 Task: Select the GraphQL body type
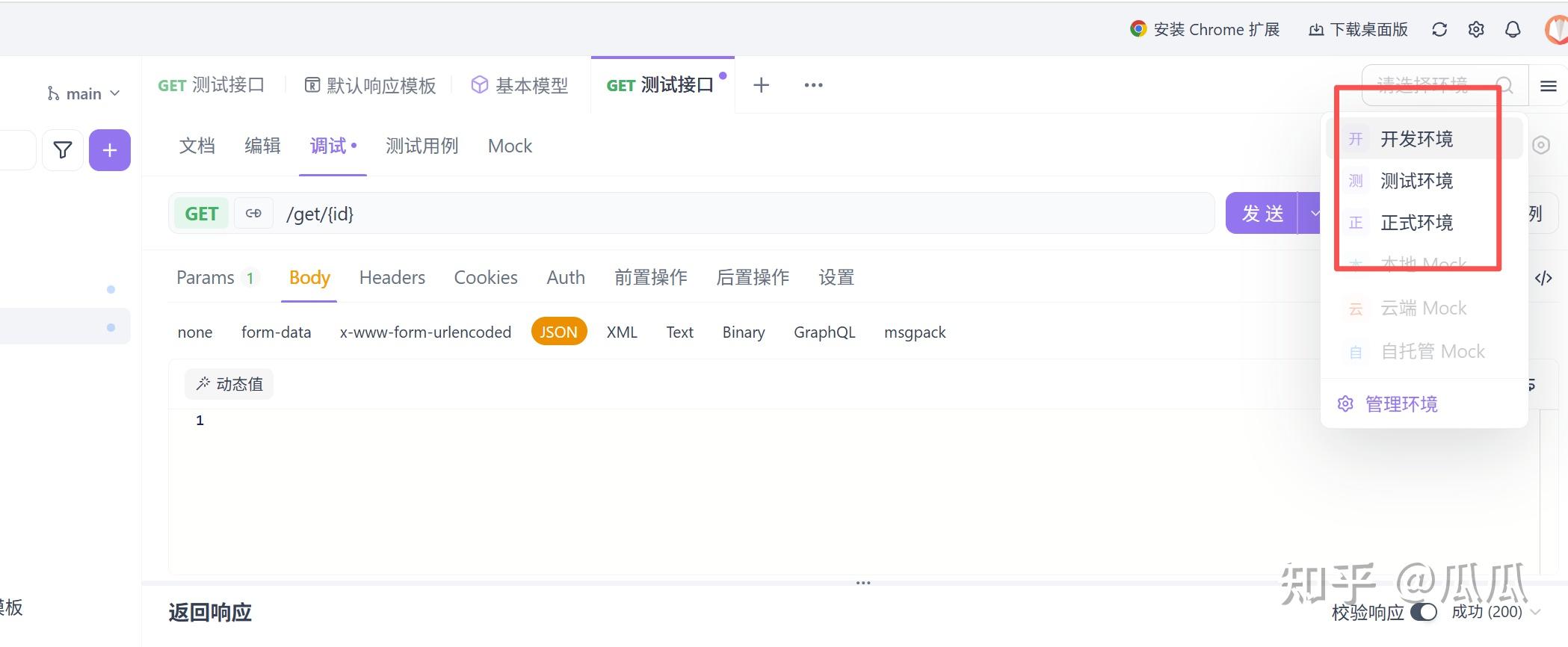pos(824,332)
